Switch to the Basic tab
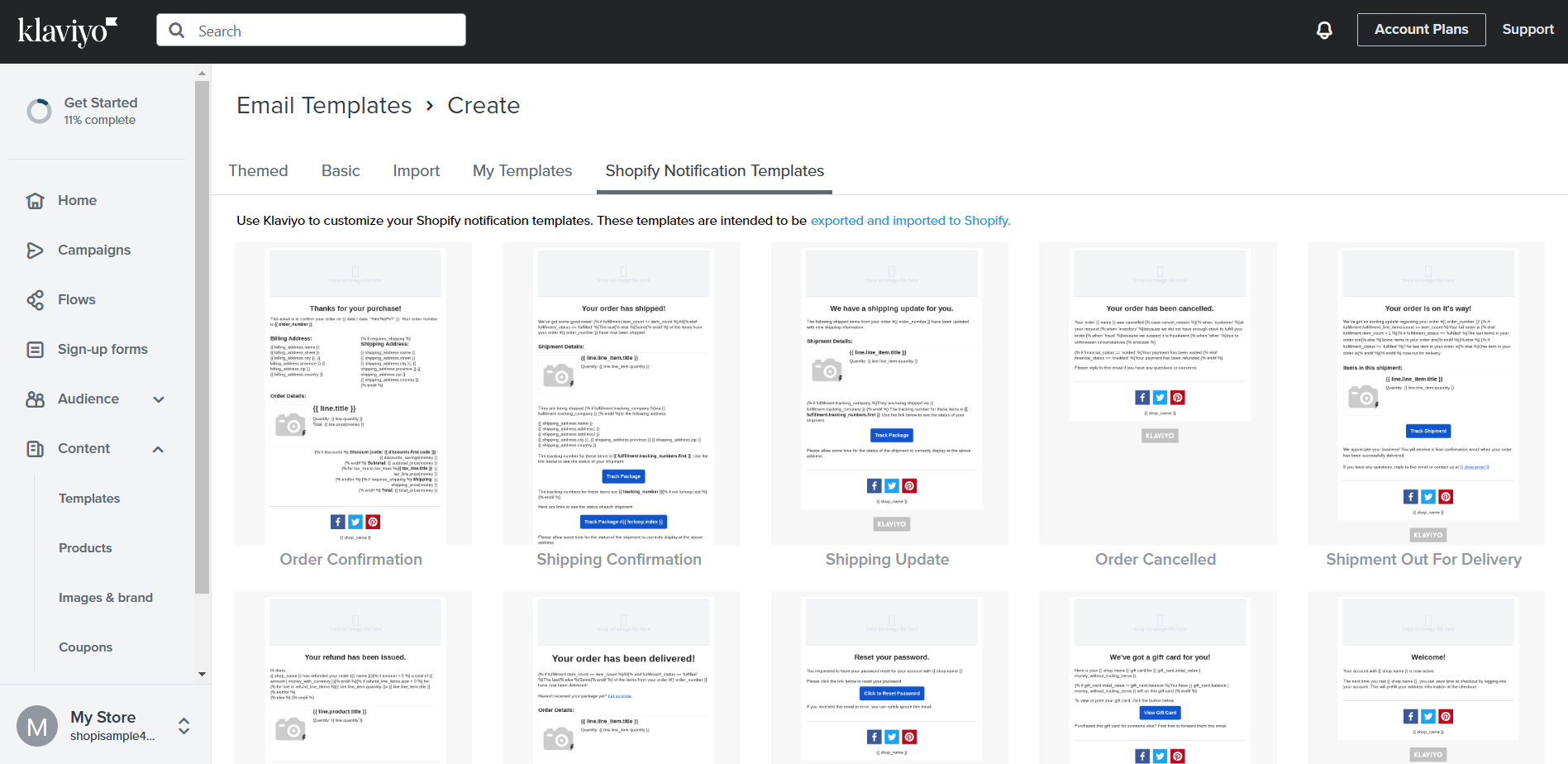 click(341, 171)
